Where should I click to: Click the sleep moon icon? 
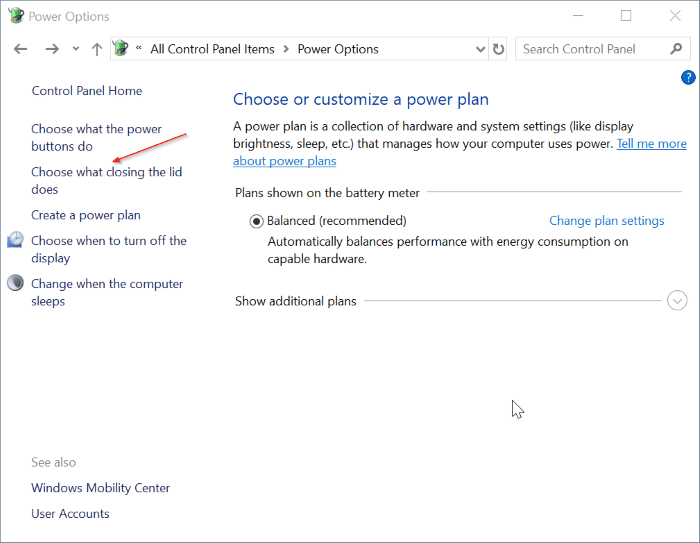pyautogui.click(x=15, y=283)
